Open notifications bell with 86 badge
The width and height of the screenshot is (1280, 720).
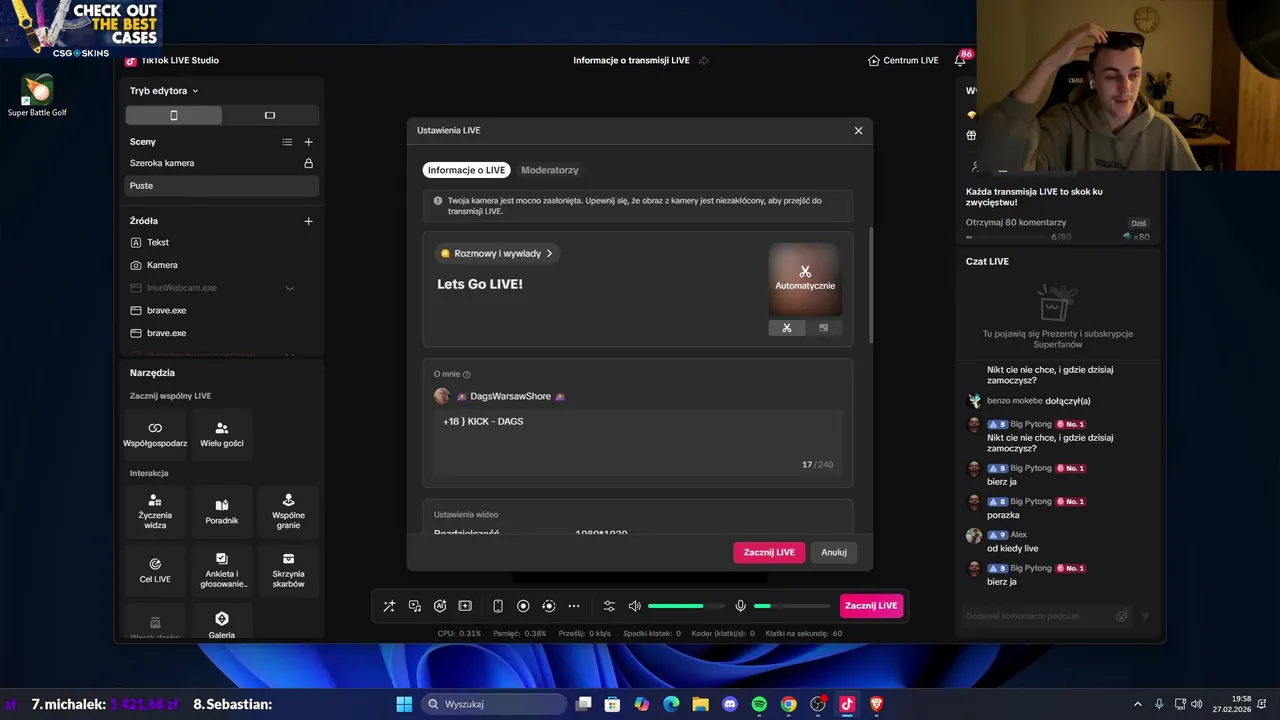tap(960, 61)
